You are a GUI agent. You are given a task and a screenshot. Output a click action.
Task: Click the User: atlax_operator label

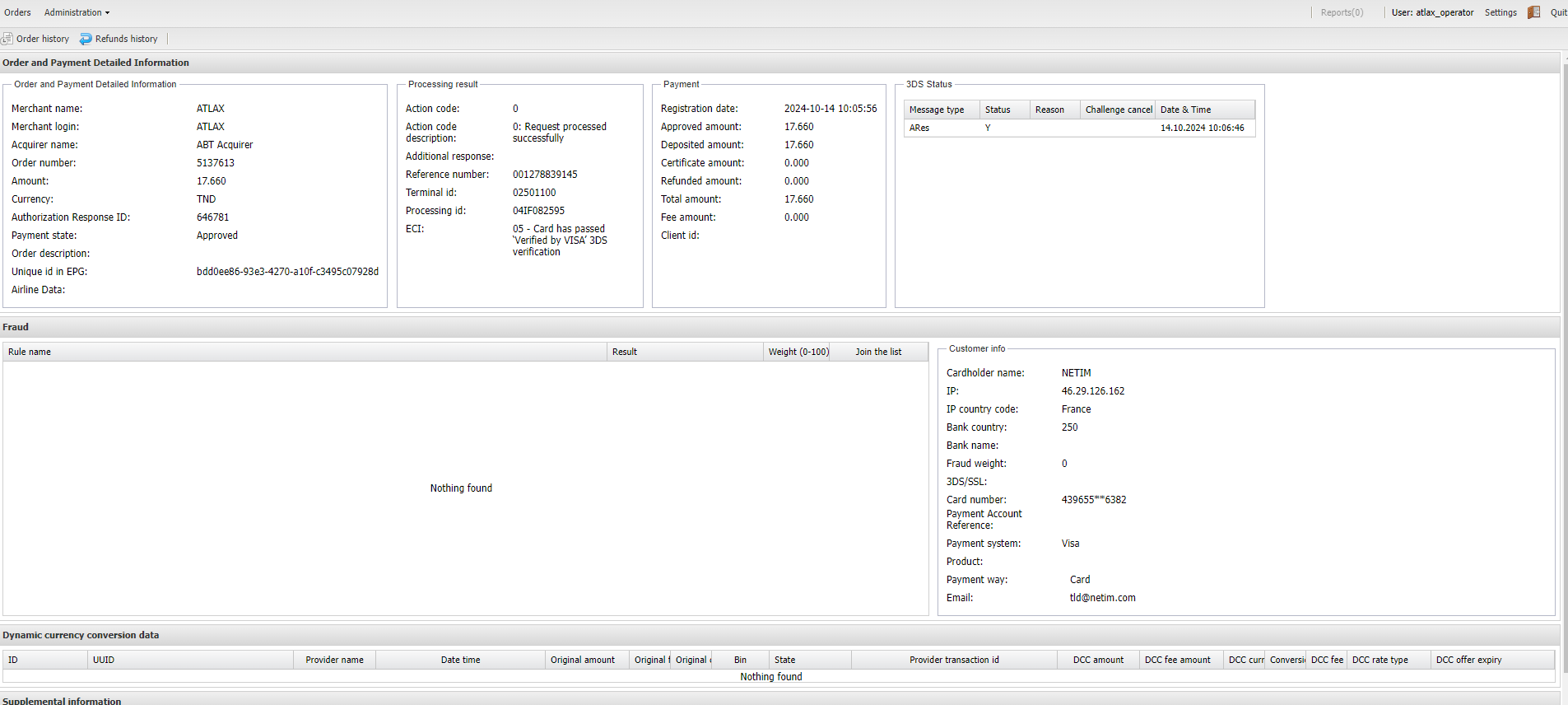tap(1431, 12)
